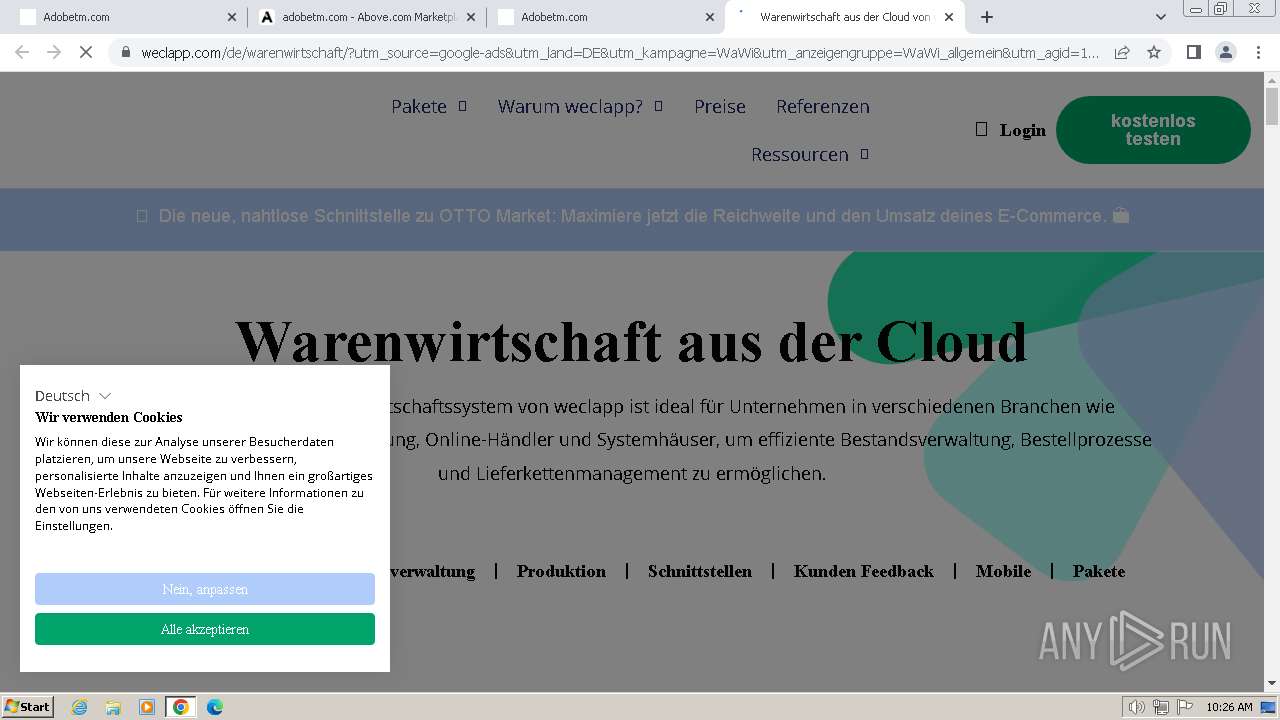The width and height of the screenshot is (1280, 720).
Task: Open a new browser tab
Action: coord(987,17)
